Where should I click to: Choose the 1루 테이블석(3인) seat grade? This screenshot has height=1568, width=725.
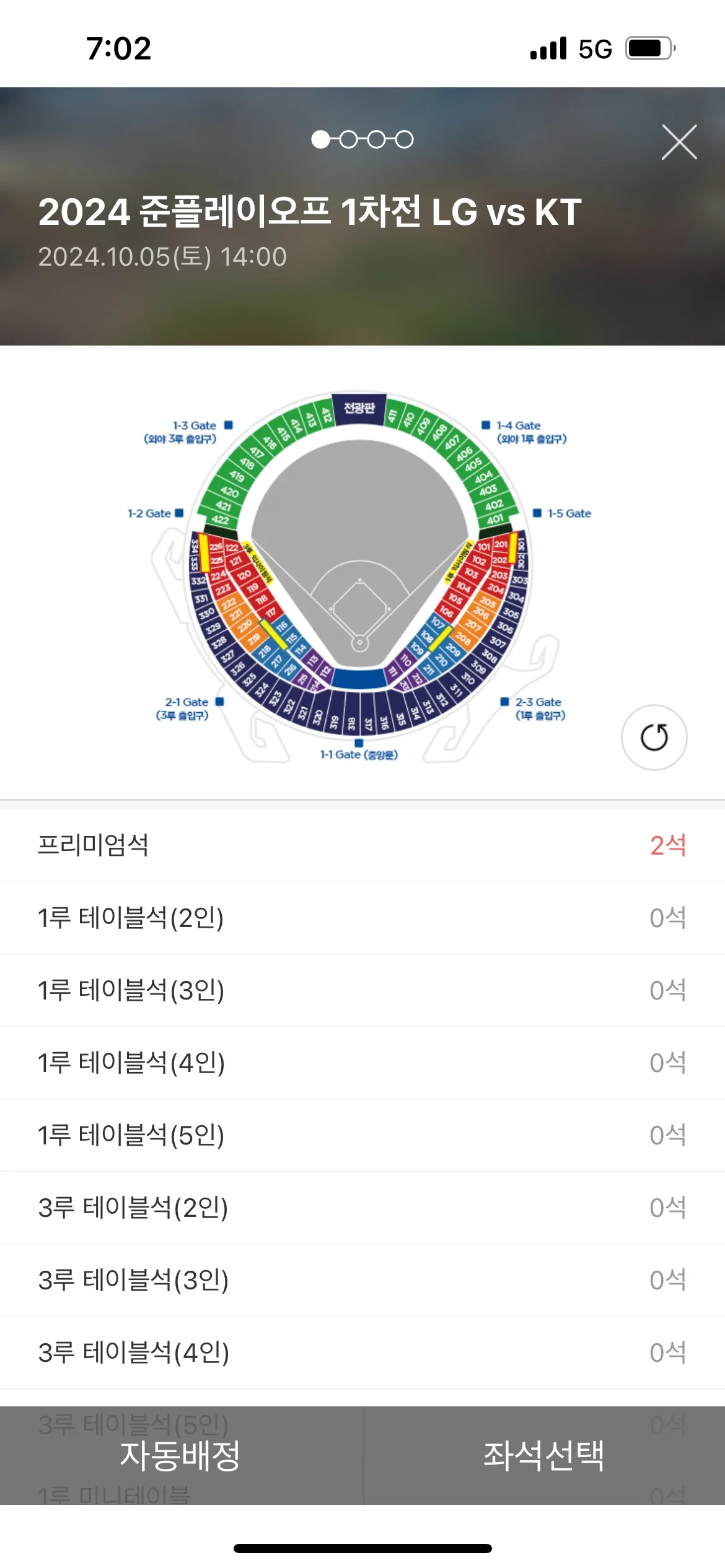tap(362, 990)
